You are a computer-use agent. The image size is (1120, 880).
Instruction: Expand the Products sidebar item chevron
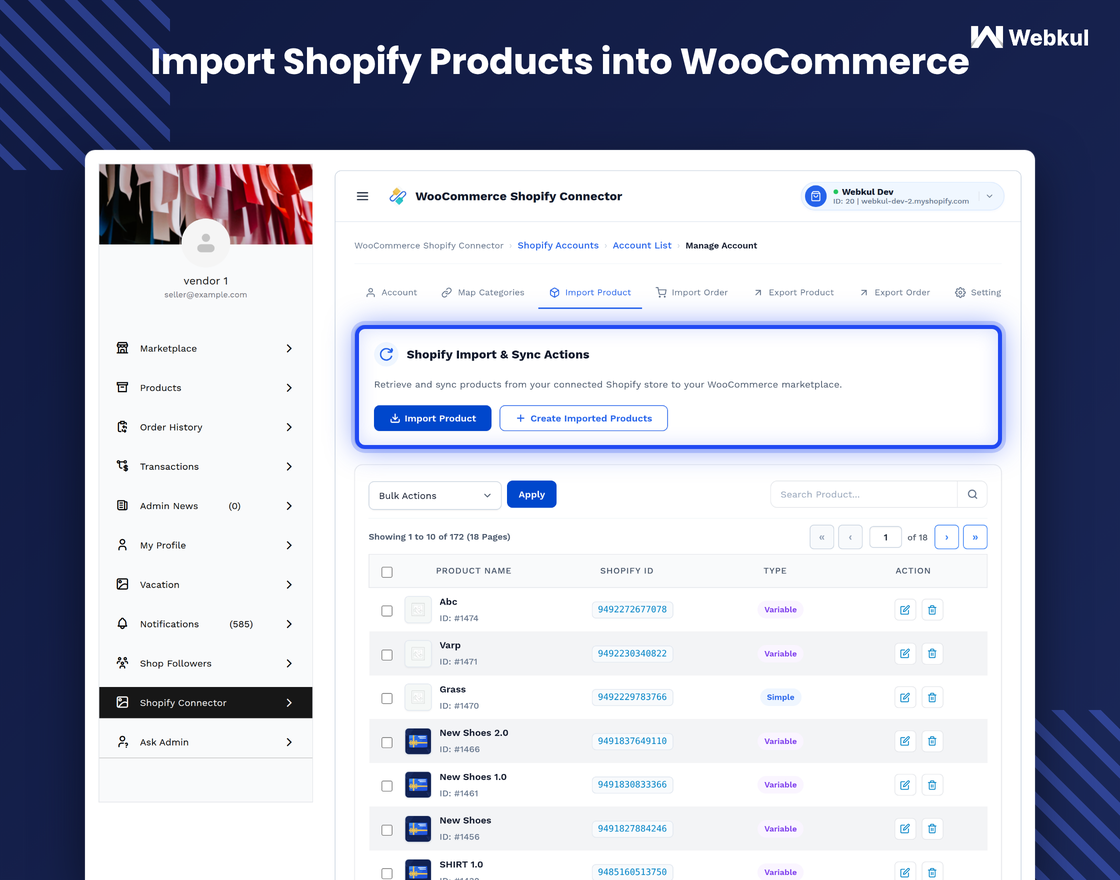(289, 387)
